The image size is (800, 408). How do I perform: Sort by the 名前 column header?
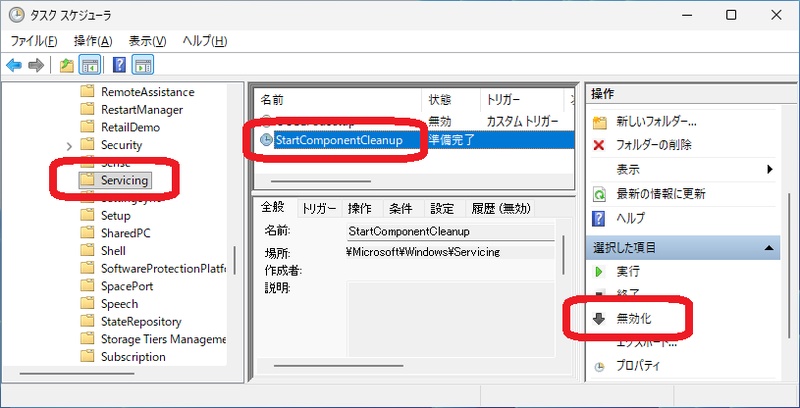(339, 100)
